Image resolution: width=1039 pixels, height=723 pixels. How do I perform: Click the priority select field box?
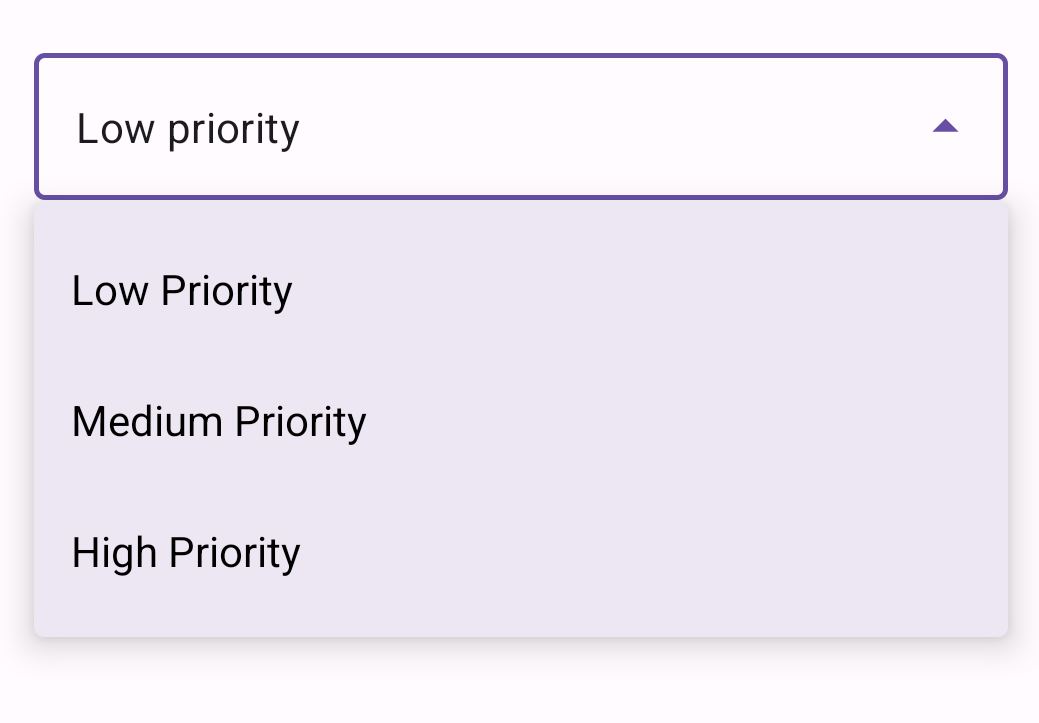[521, 126]
